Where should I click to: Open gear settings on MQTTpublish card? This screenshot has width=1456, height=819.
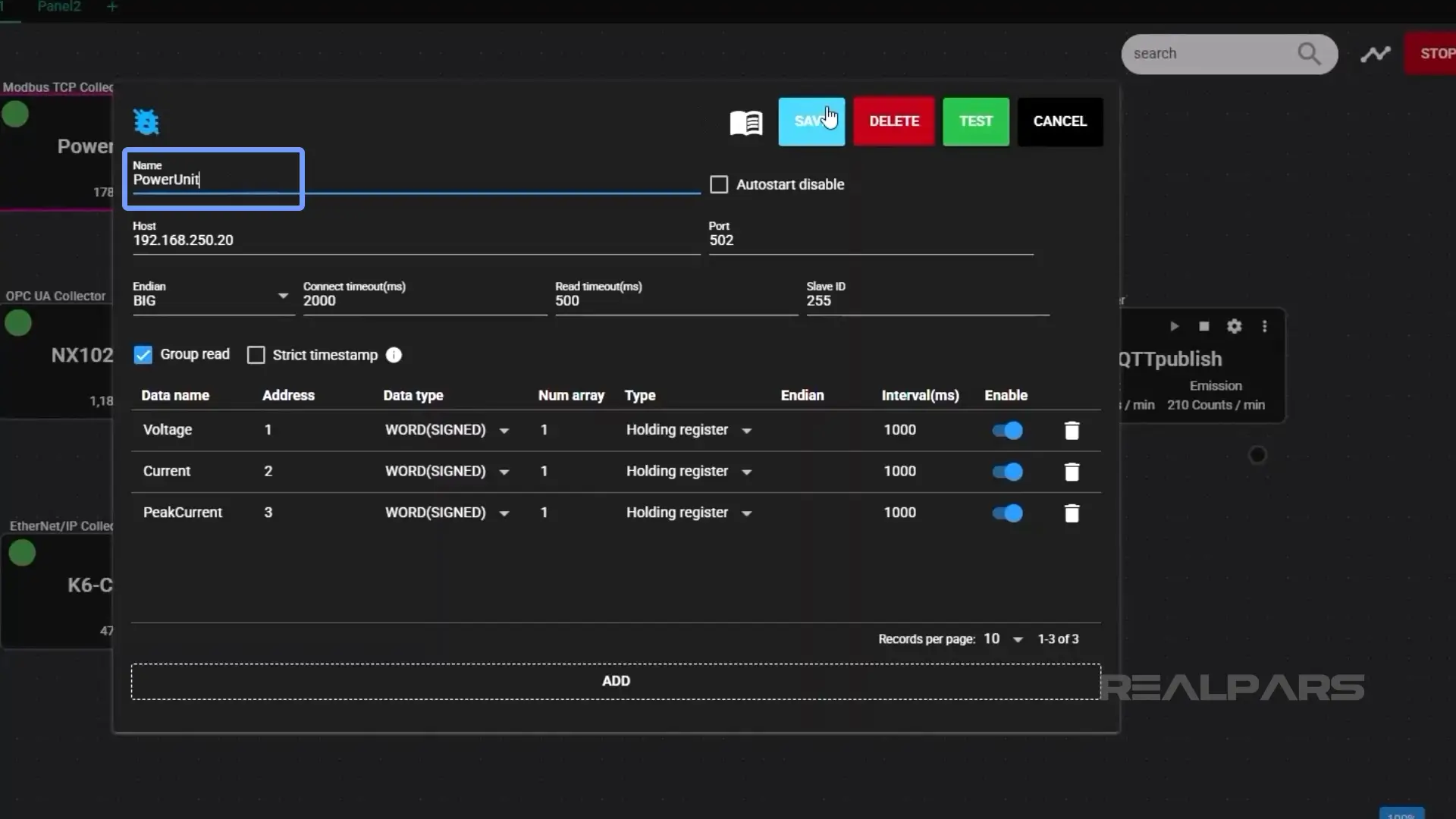[x=1235, y=326]
